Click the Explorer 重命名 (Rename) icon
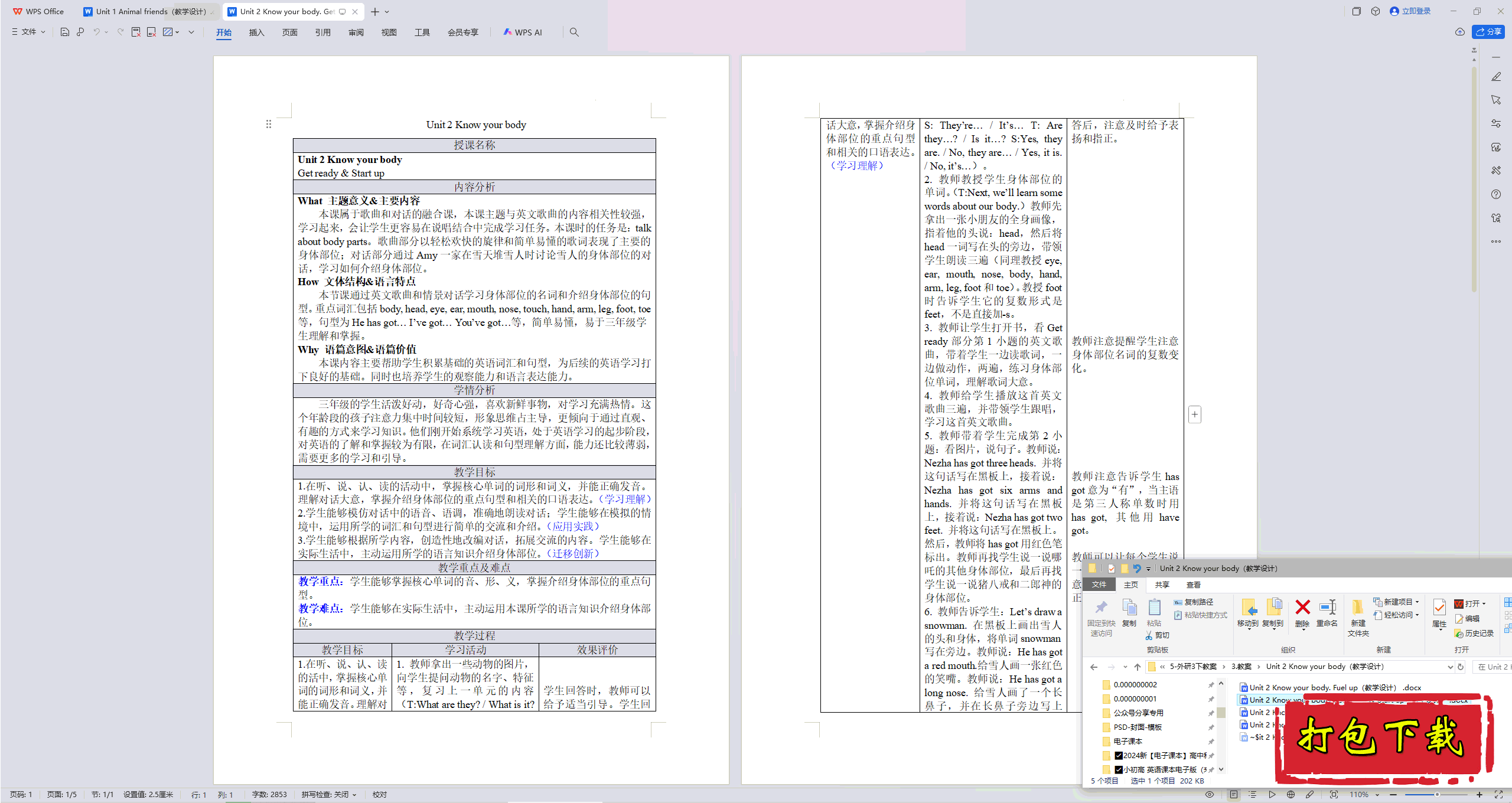Screen dimensions: 1512x803 [x=1327, y=613]
